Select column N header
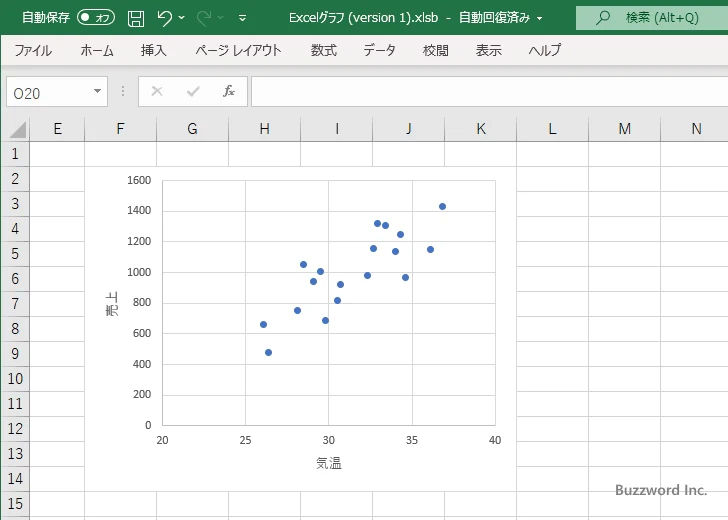Image resolution: width=728 pixels, height=520 pixels. [695, 129]
